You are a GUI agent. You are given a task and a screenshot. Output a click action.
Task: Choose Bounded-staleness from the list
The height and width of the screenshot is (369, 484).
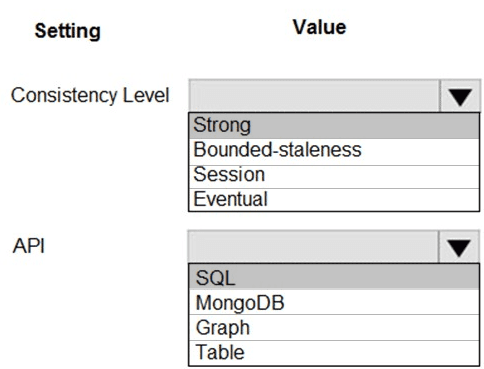pos(334,151)
